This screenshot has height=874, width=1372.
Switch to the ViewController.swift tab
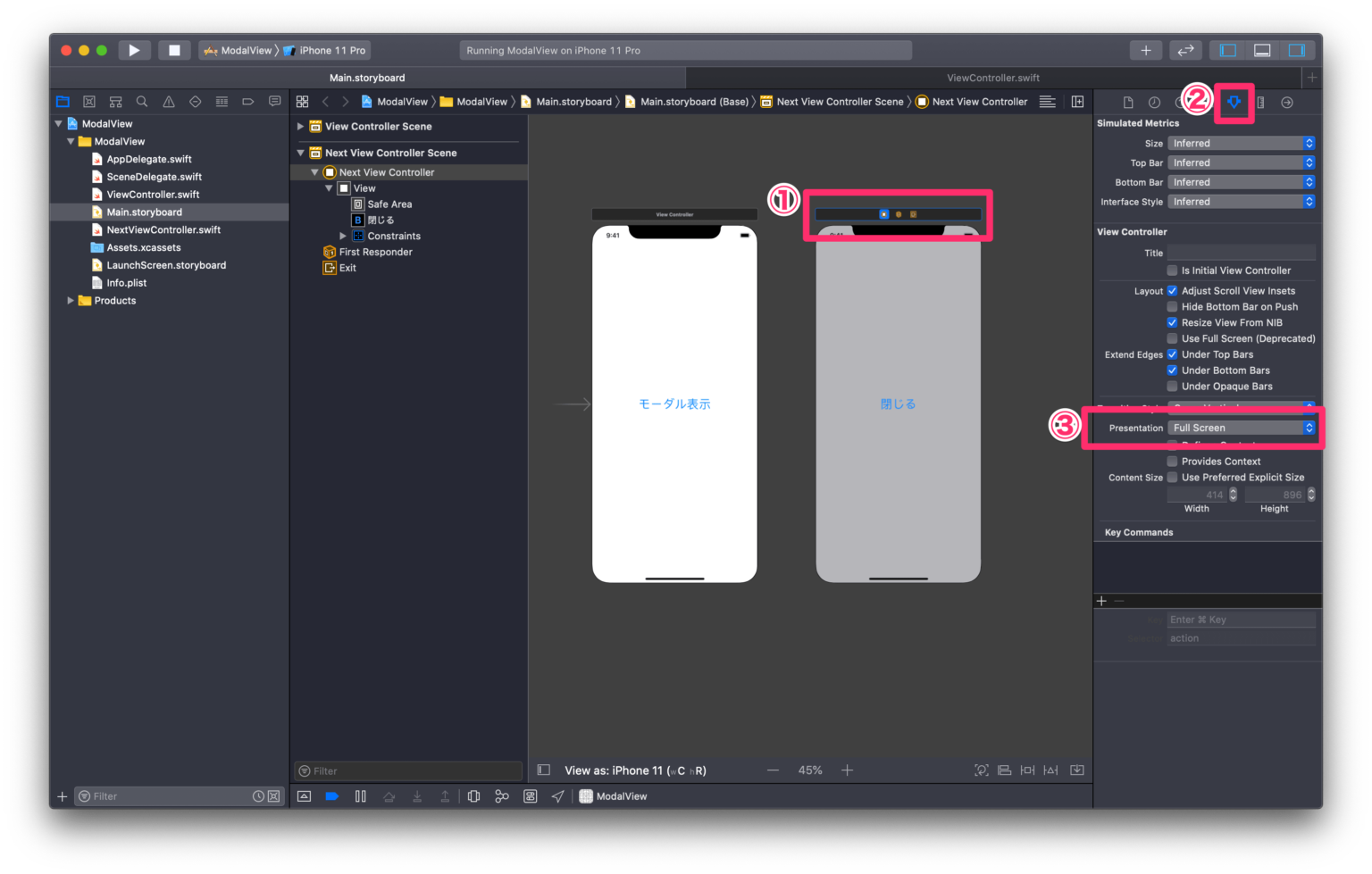(992, 78)
